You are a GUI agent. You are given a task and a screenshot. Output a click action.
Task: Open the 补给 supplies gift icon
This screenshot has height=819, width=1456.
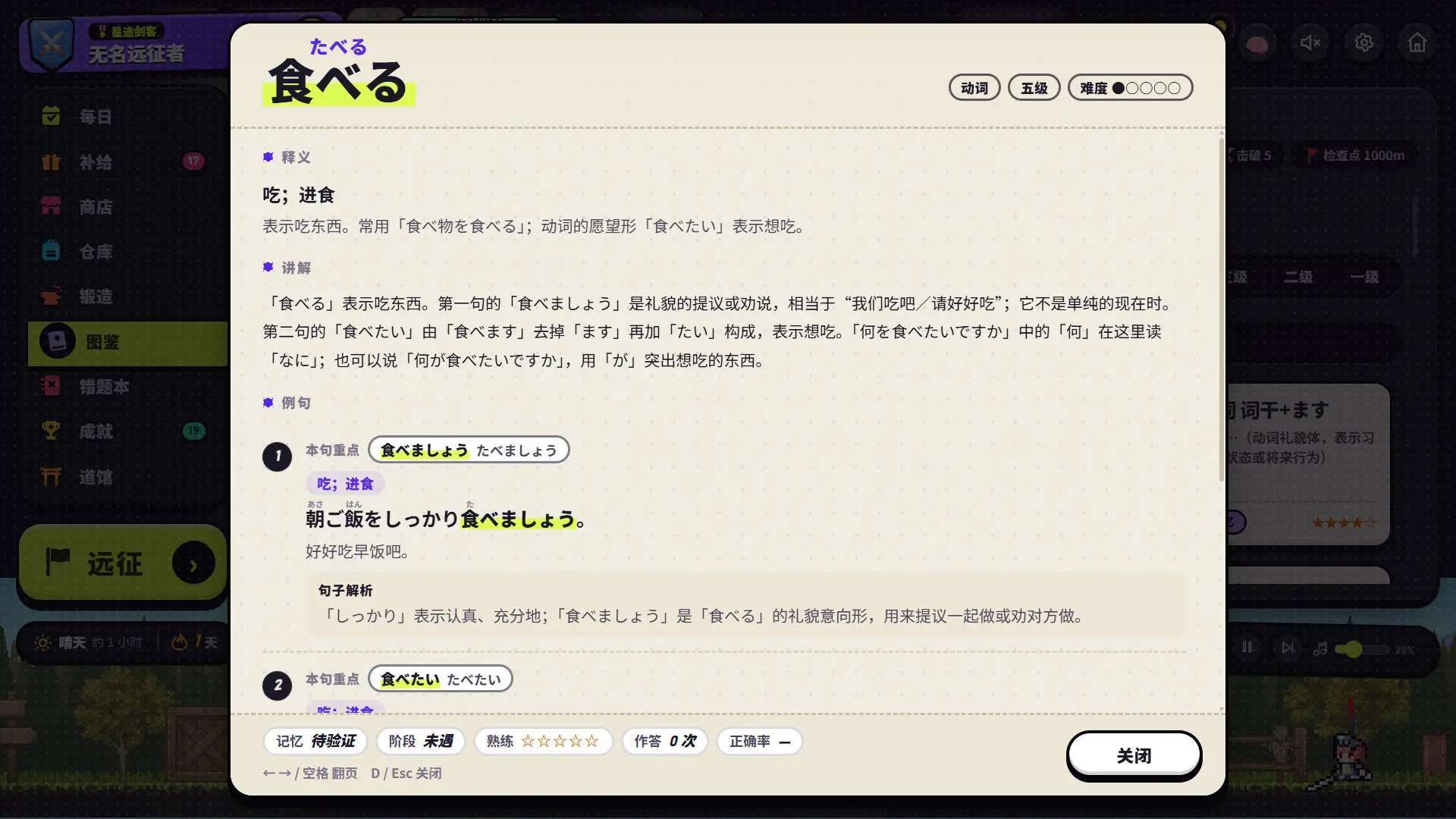(51, 162)
